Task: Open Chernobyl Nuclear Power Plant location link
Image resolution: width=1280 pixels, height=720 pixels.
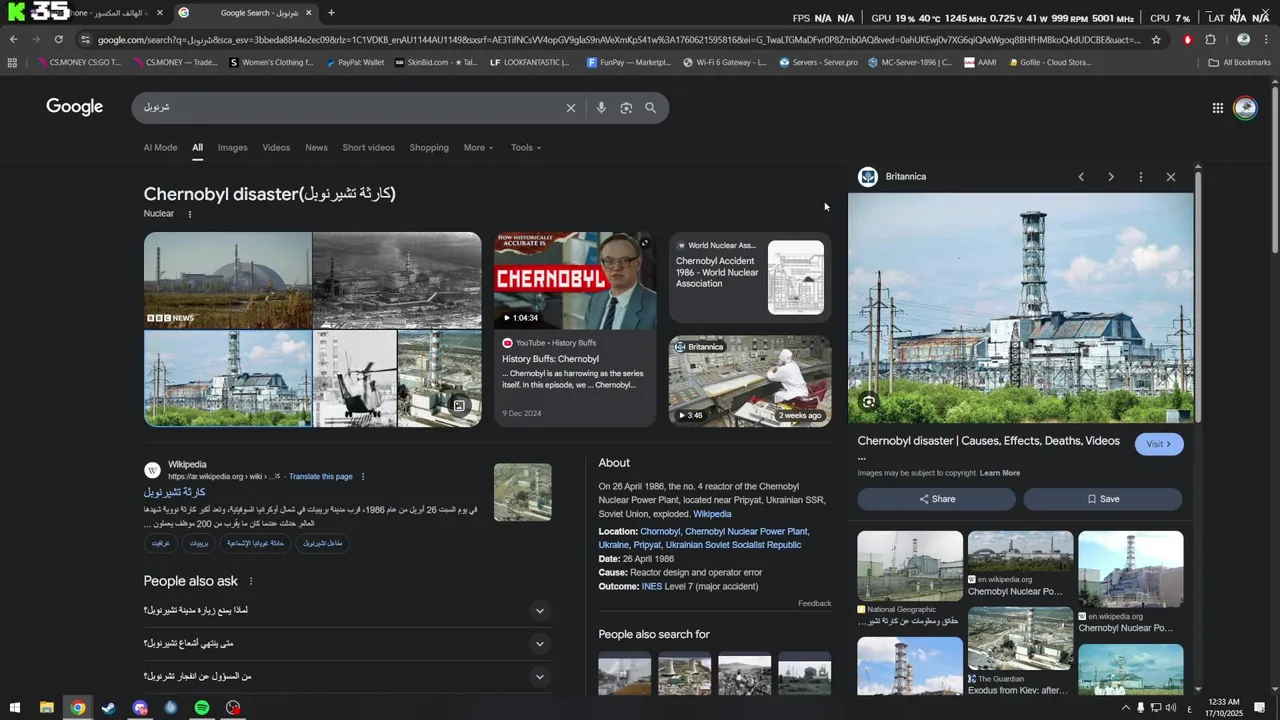Action: point(746,532)
